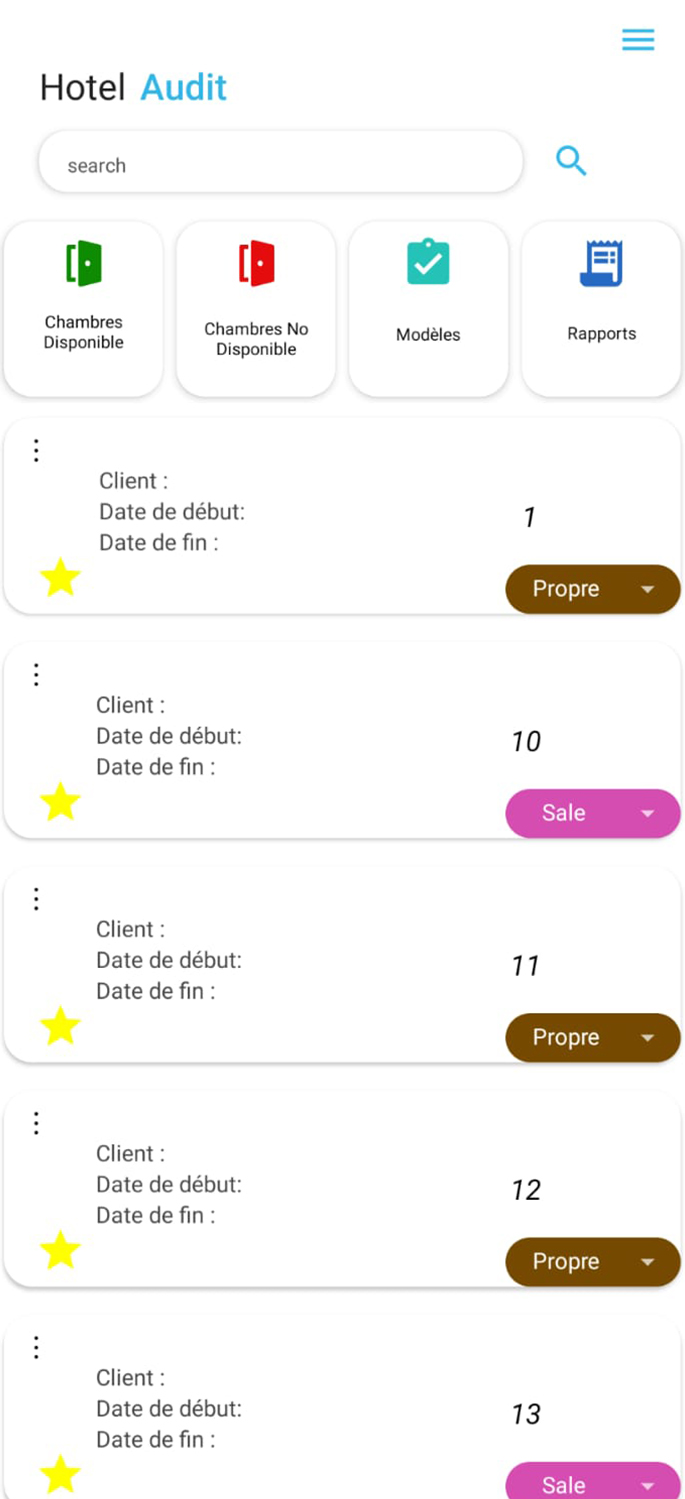The image size is (685, 1499).
Task: Focus the search input field
Action: pos(280,162)
